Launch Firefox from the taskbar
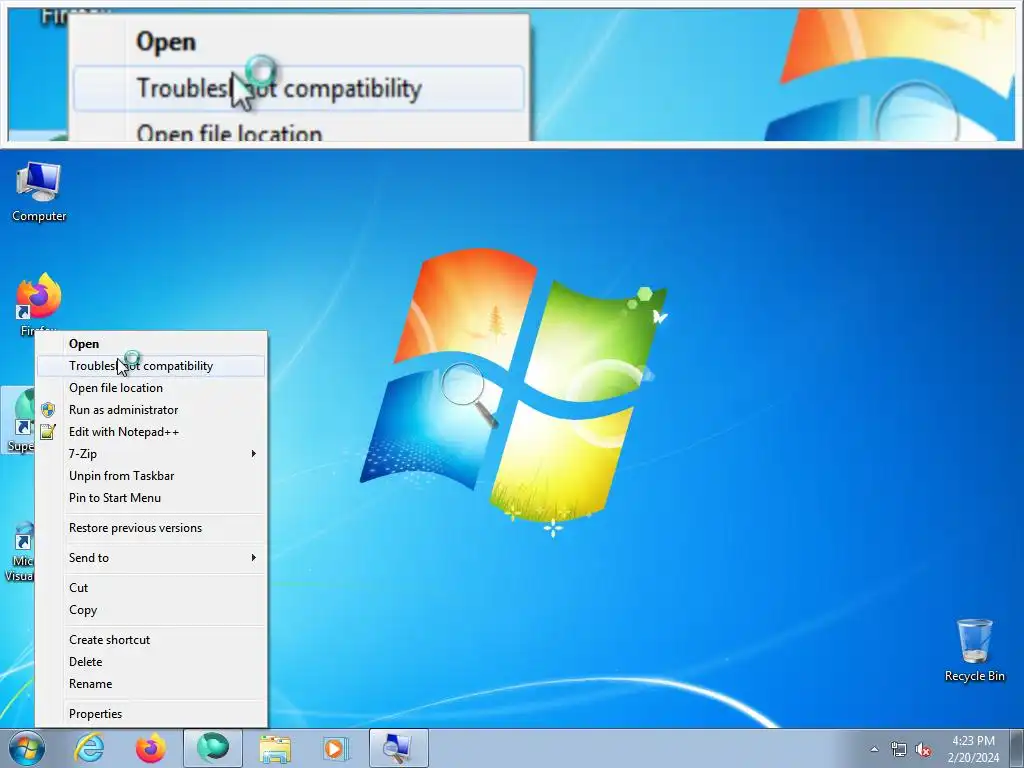Image resolution: width=1024 pixels, height=768 pixels. (150, 748)
